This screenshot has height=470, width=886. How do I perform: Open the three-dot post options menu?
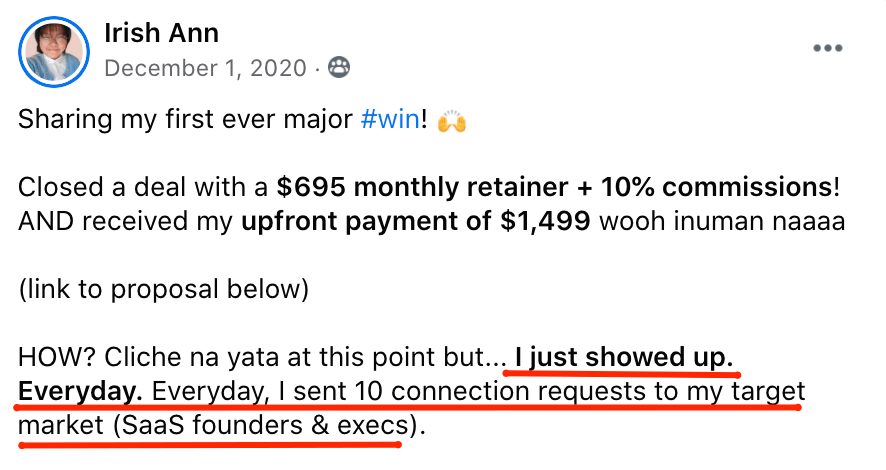[x=829, y=49]
